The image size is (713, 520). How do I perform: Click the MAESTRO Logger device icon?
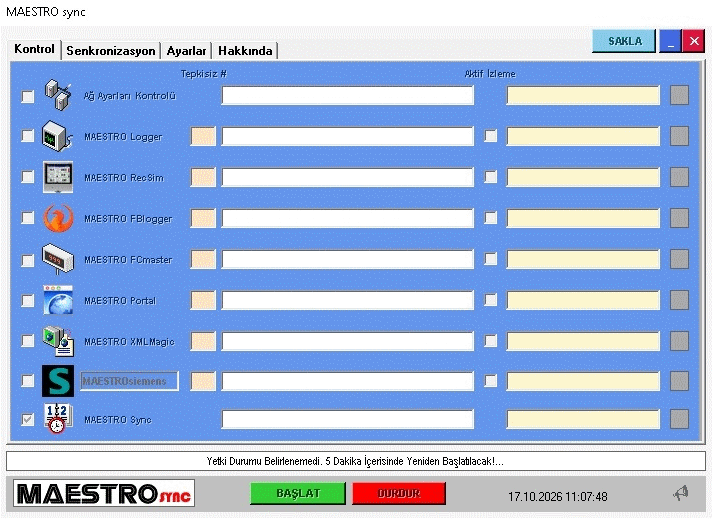58,136
